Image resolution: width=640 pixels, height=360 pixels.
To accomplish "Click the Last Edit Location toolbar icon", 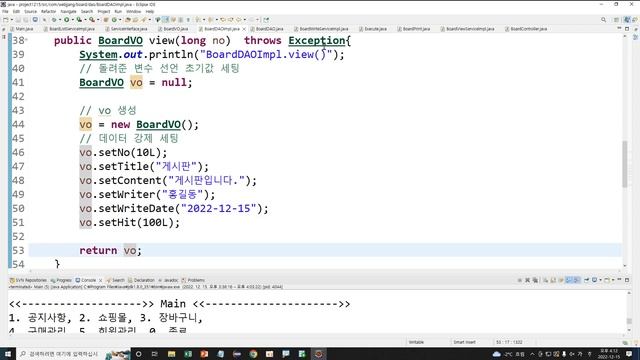I will [222, 20].
